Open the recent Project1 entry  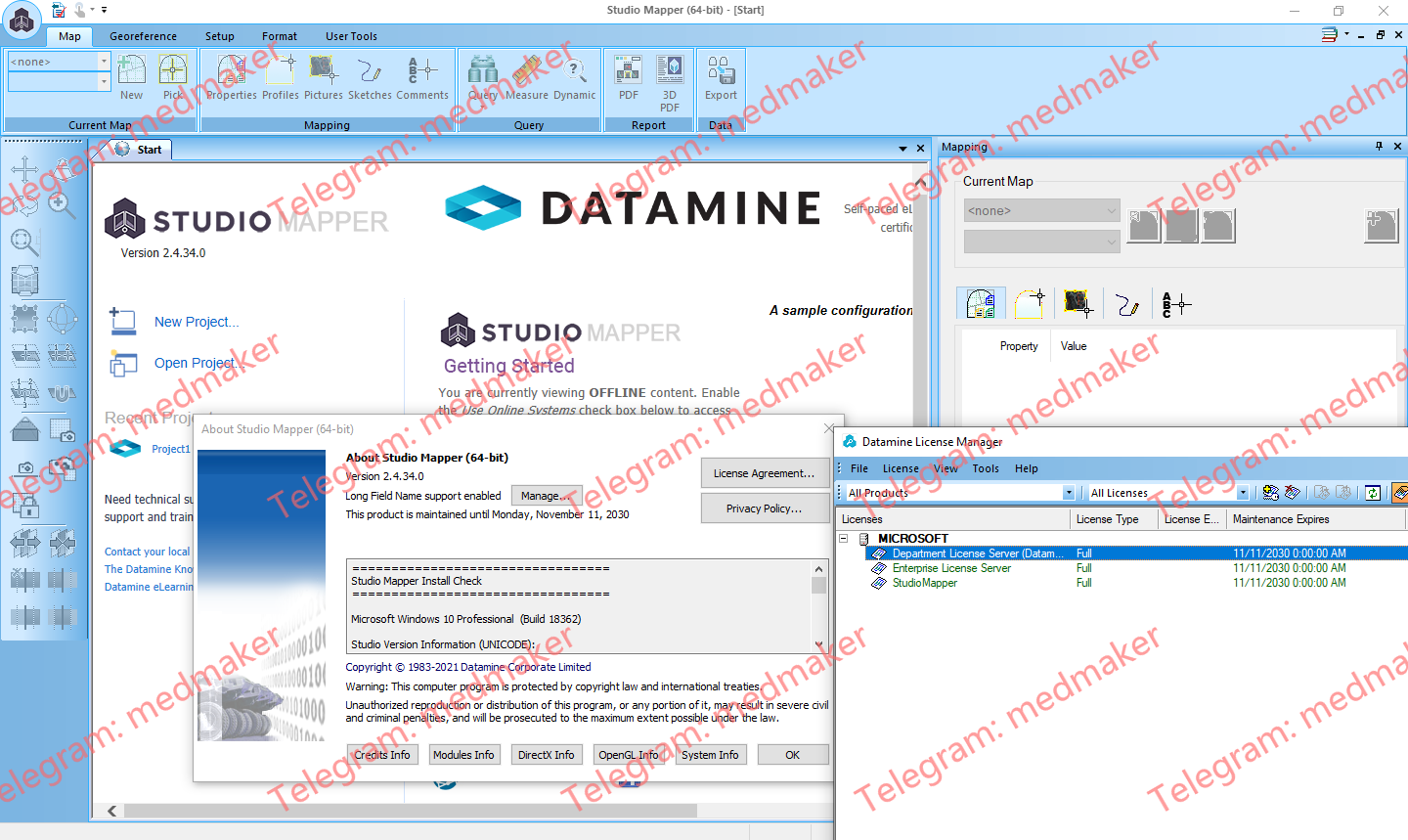point(171,449)
